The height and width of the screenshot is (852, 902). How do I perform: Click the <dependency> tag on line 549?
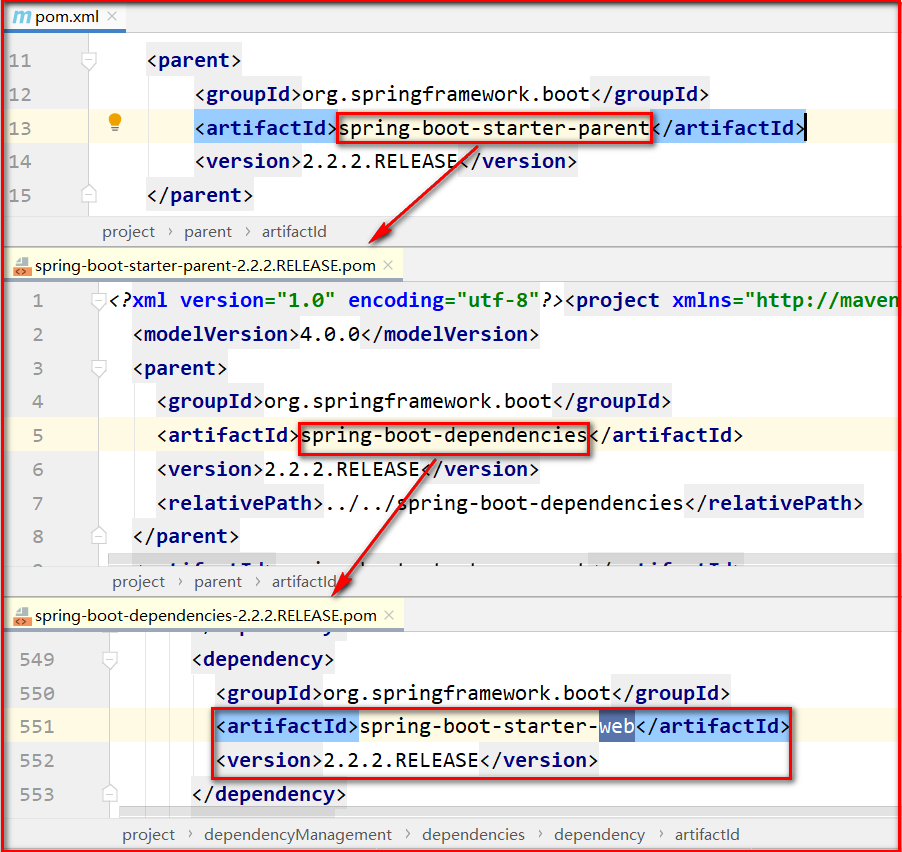click(263, 659)
